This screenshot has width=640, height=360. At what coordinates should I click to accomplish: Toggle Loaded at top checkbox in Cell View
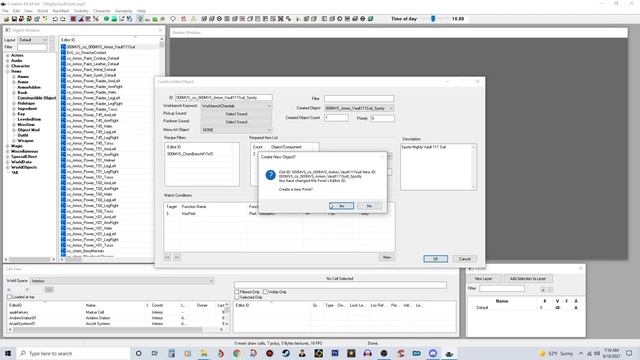(9, 297)
